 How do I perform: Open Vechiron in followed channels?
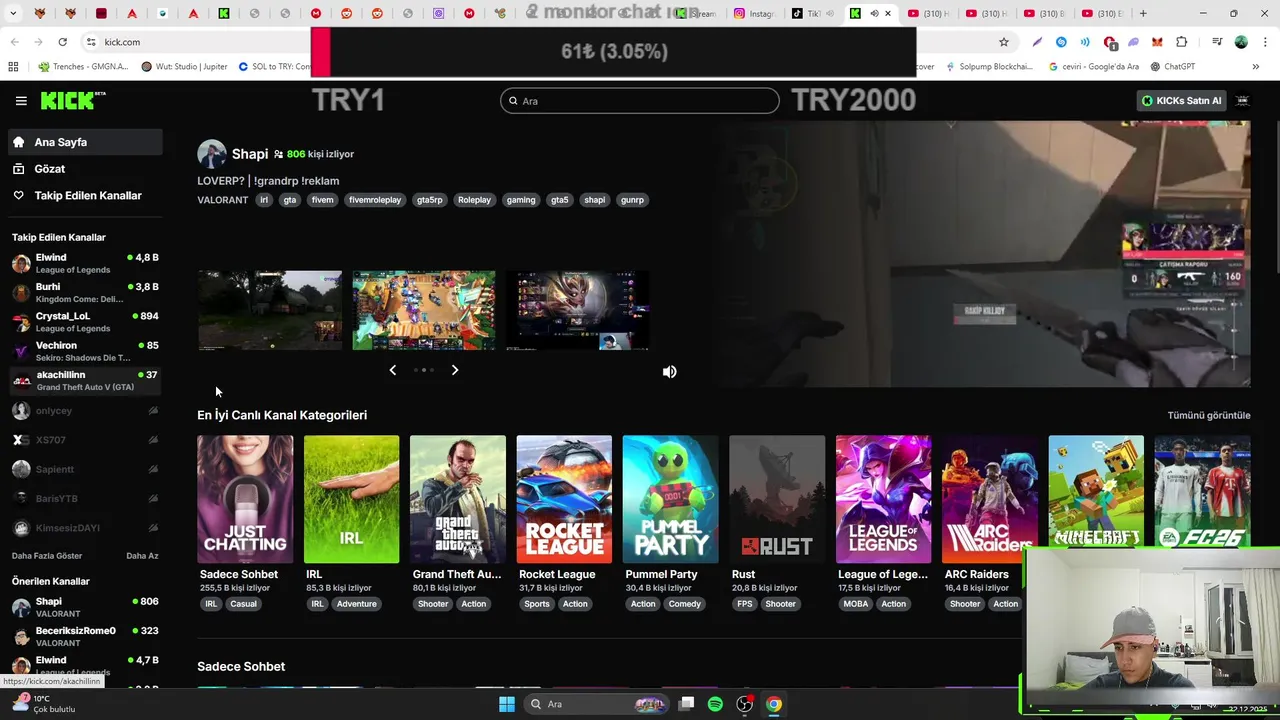tap(85, 351)
